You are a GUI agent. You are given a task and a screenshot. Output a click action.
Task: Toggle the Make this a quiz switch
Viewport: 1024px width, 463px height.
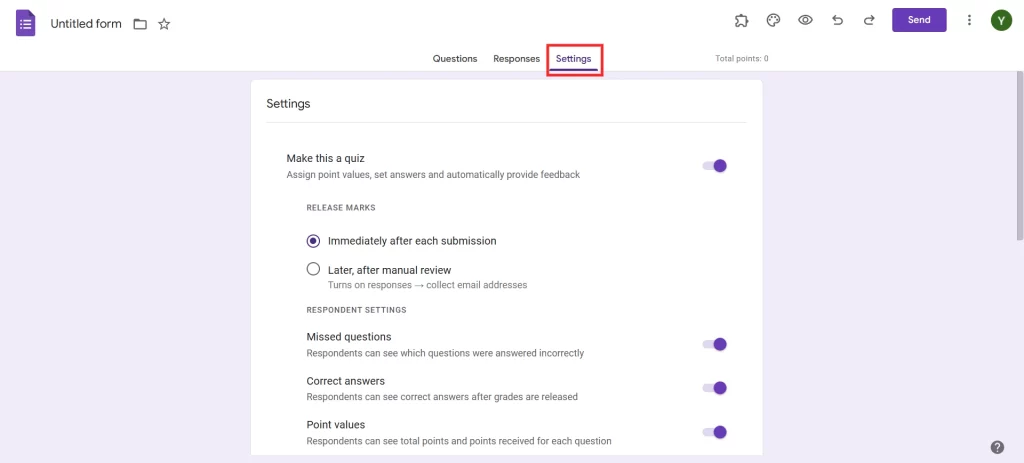[x=714, y=166]
